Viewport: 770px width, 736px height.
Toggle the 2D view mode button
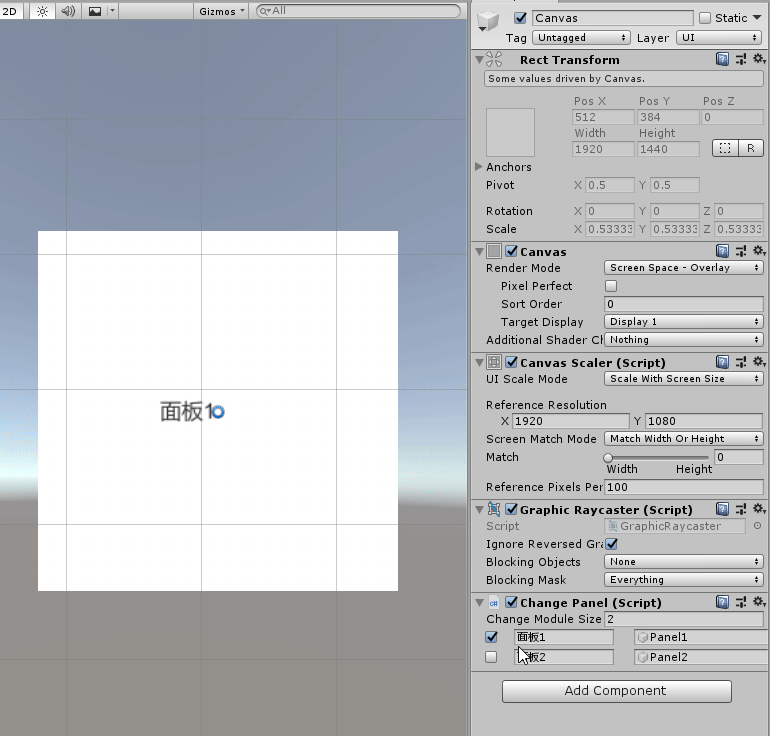pyautogui.click(x=12, y=11)
